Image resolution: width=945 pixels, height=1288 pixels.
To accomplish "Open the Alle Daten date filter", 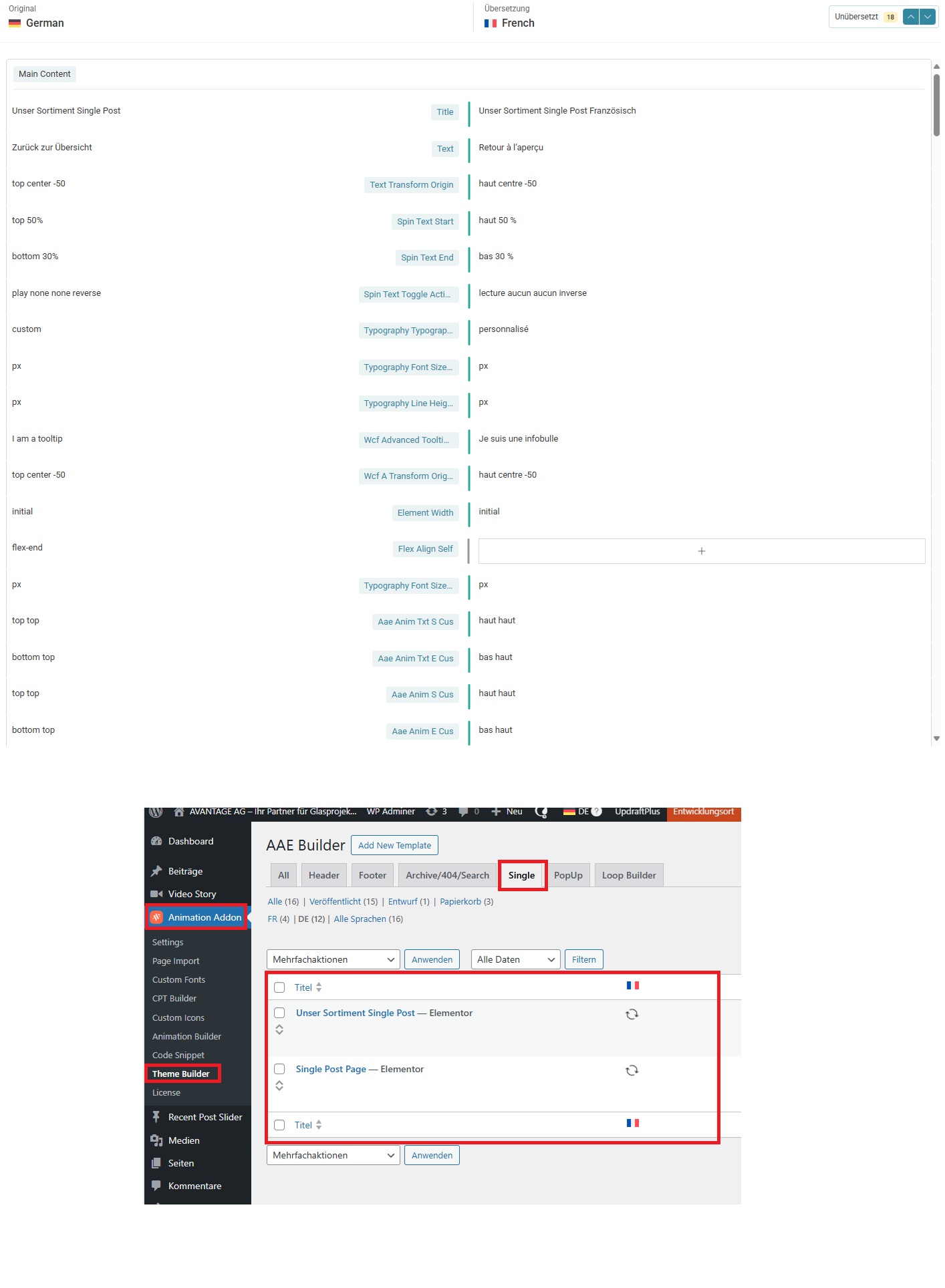I will pyautogui.click(x=516, y=959).
